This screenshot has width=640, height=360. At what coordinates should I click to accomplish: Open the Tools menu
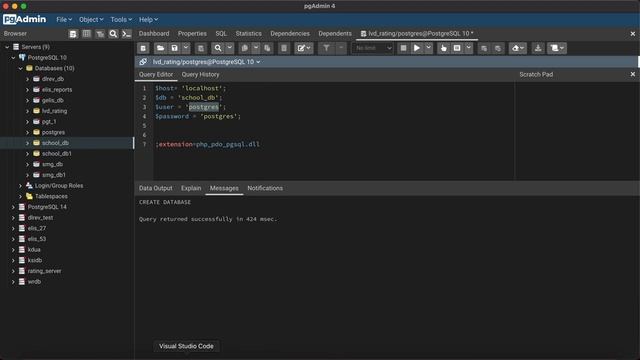coord(121,20)
